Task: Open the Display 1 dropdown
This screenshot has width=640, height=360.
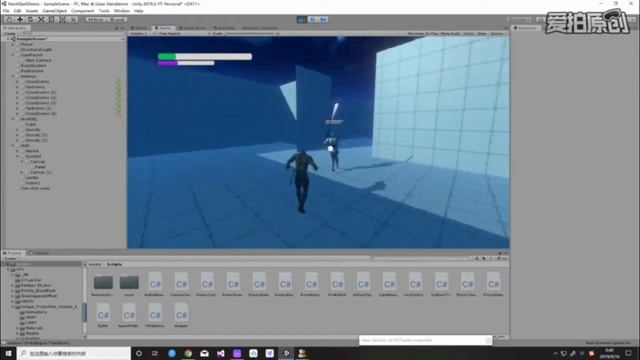Action: point(140,33)
